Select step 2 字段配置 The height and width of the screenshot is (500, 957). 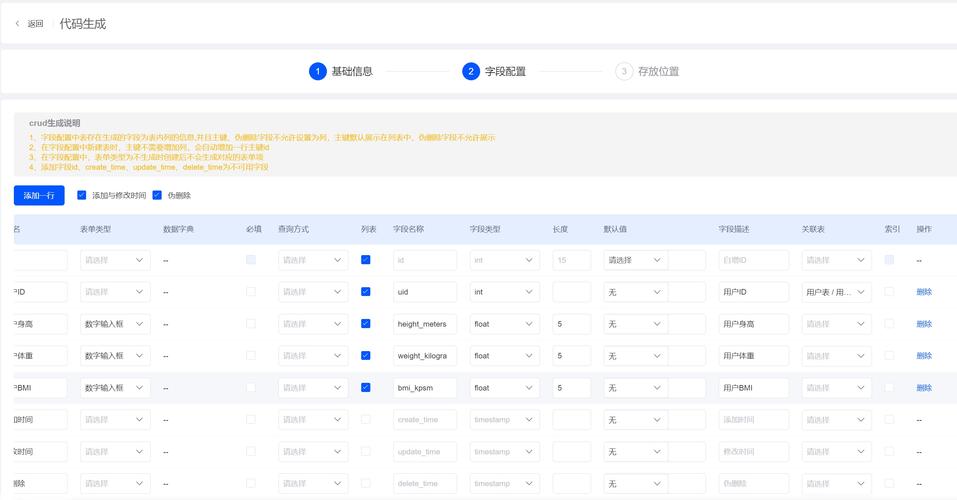point(494,71)
